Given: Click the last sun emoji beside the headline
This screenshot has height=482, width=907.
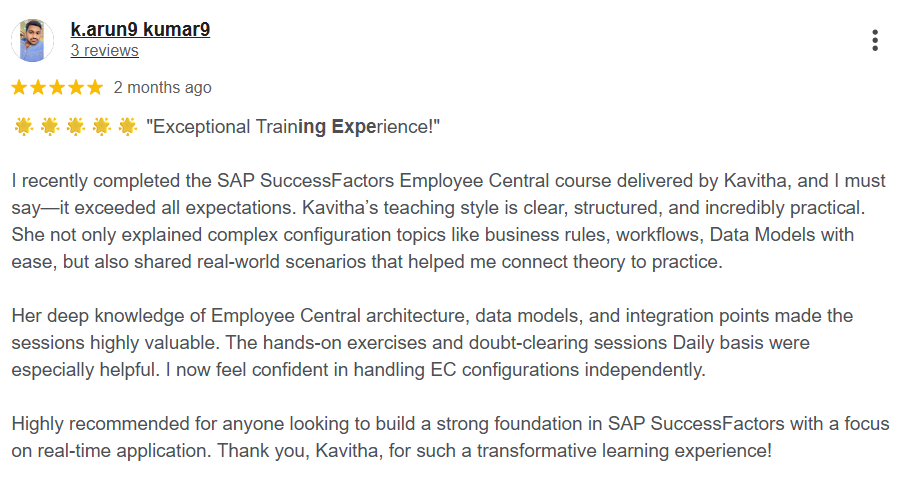Looking at the screenshot, I should (128, 126).
